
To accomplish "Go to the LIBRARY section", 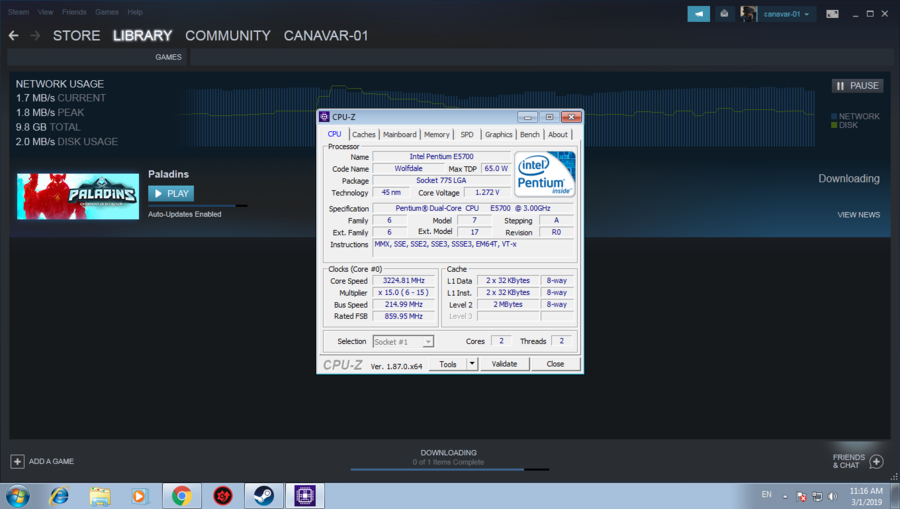I will (x=142, y=36).
